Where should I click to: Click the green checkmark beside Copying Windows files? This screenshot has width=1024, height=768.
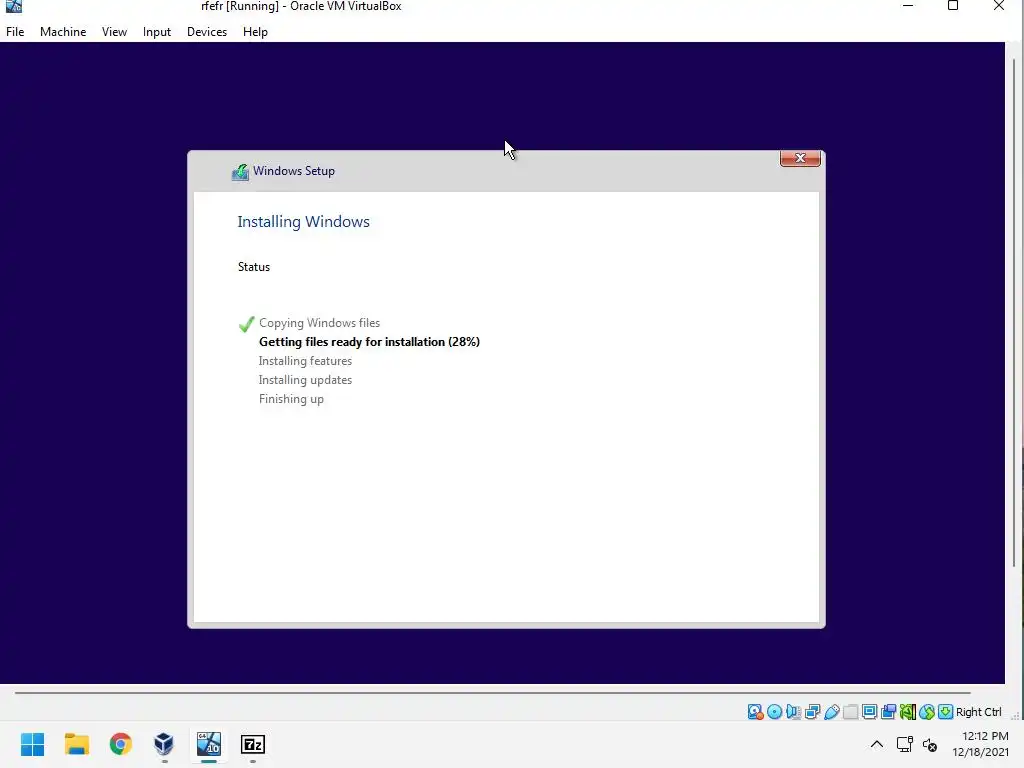click(246, 324)
